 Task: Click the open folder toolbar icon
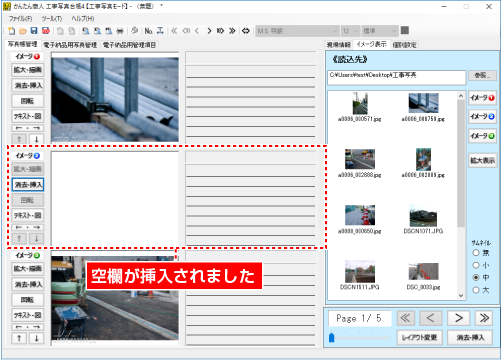click(x=23, y=31)
